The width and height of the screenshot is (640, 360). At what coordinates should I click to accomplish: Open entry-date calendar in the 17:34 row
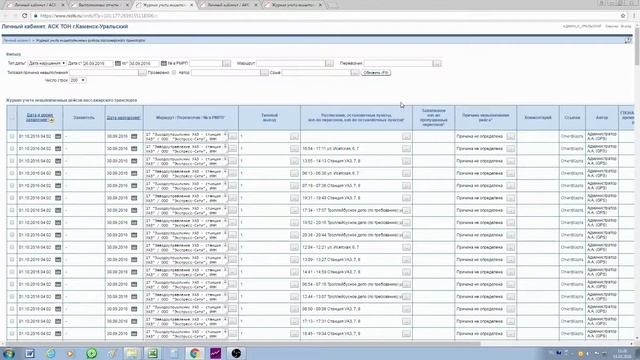(x=58, y=210)
